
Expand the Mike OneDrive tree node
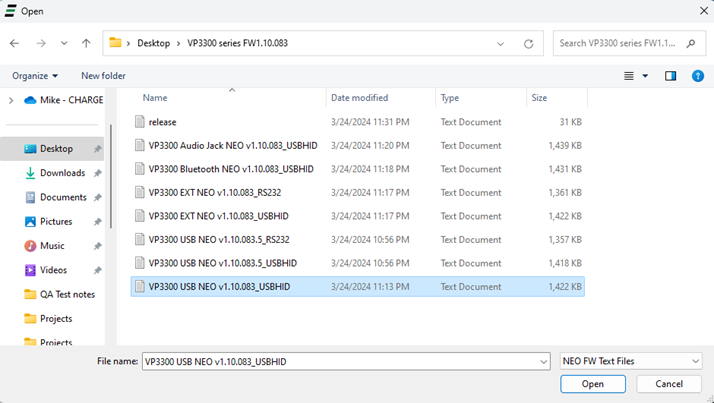[x=11, y=100]
